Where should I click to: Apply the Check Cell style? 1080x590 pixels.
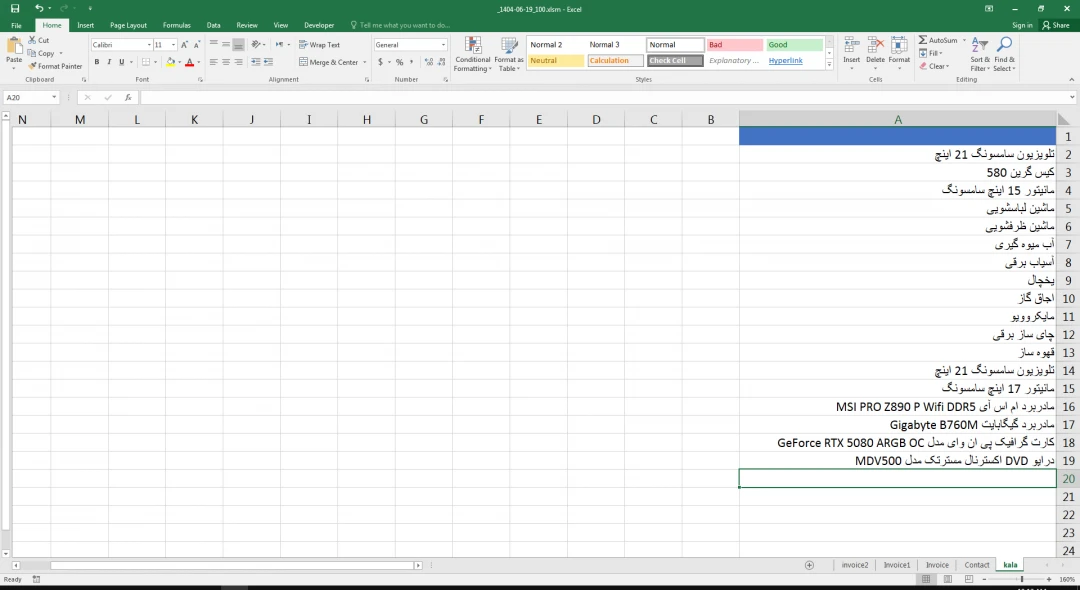pos(675,61)
